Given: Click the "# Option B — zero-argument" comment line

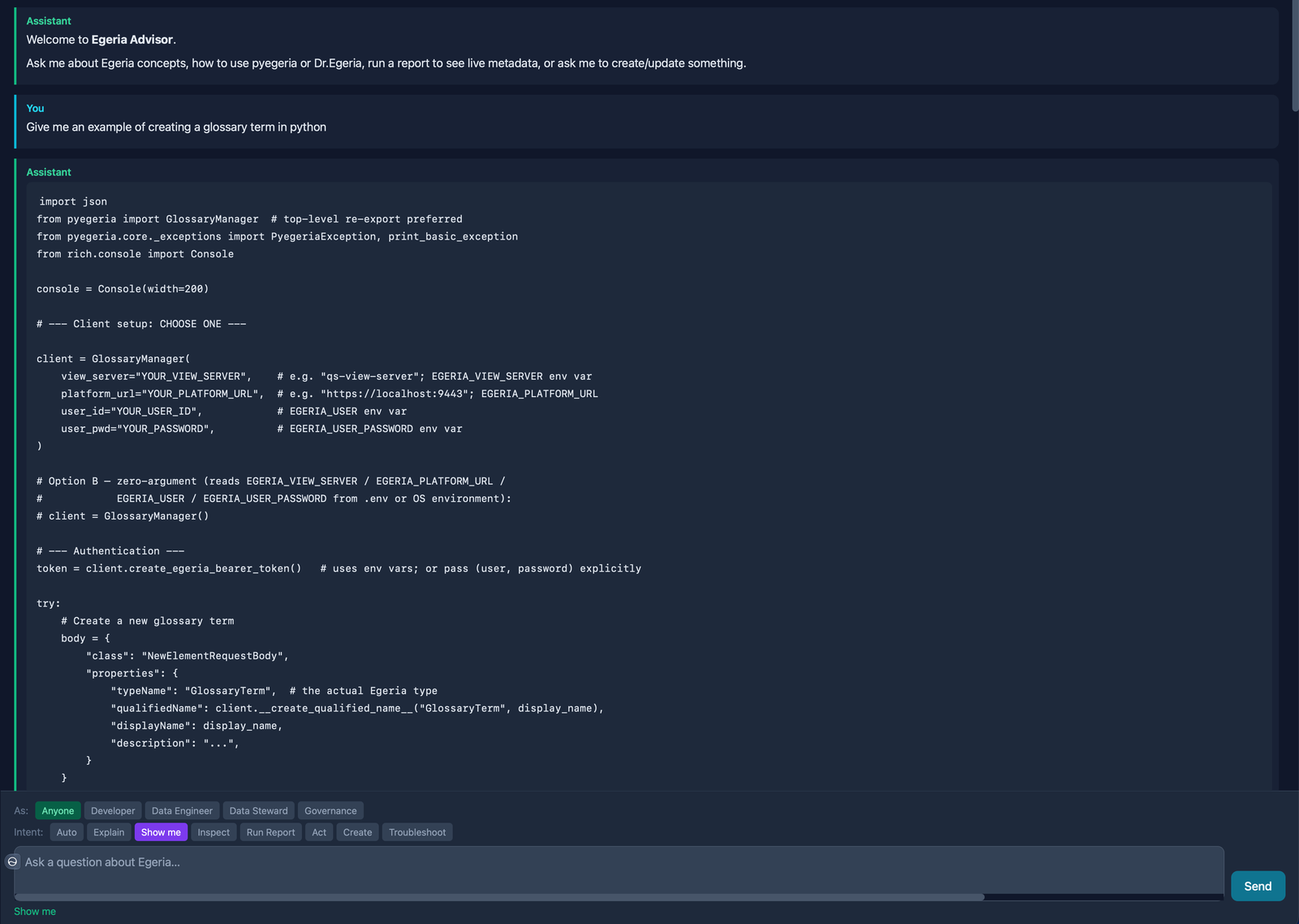Looking at the screenshot, I should point(271,481).
